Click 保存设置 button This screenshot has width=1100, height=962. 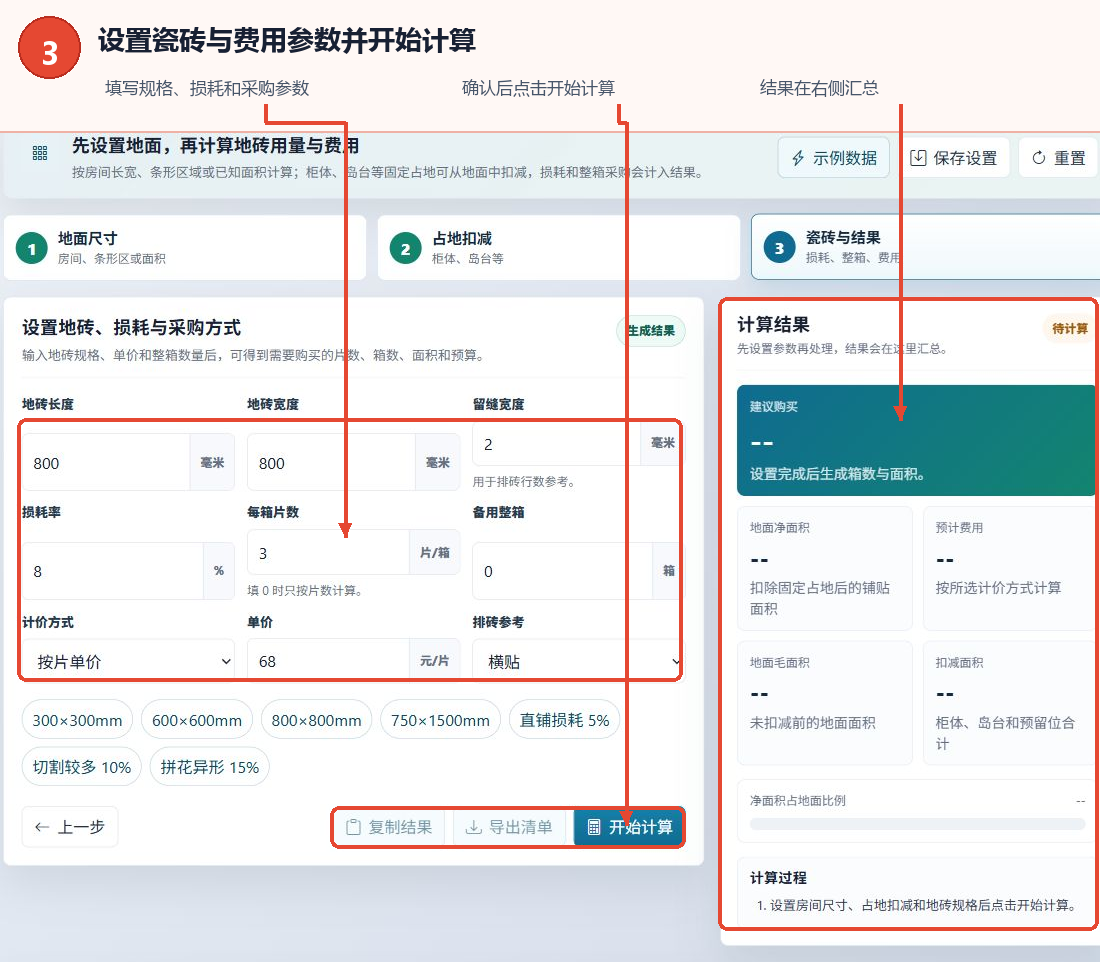[x=954, y=158]
